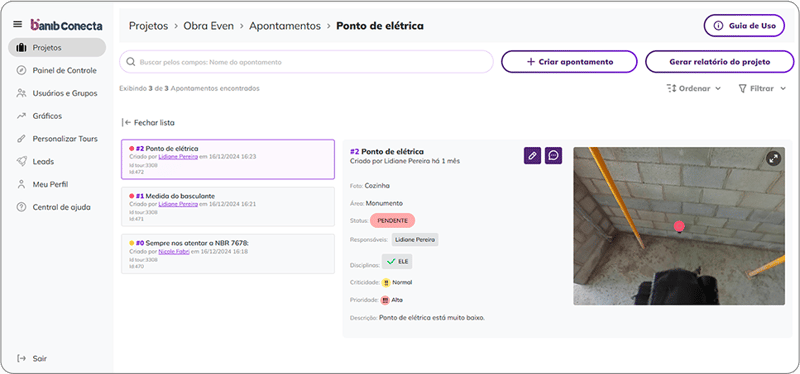The image size is (800, 374).
Task: Click the Projetos breadcrumb
Action: pyautogui.click(x=148, y=26)
